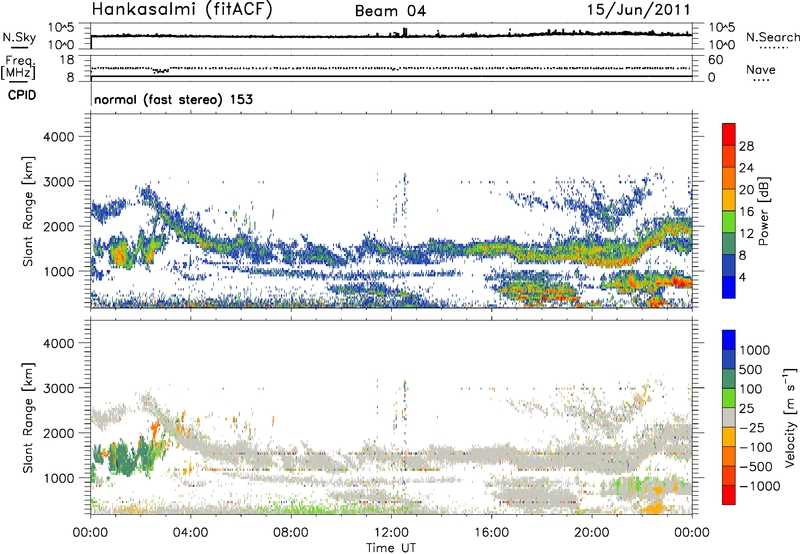
Task: Click 'Slant Range [km]' label of power panel
Action: tap(28, 211)
